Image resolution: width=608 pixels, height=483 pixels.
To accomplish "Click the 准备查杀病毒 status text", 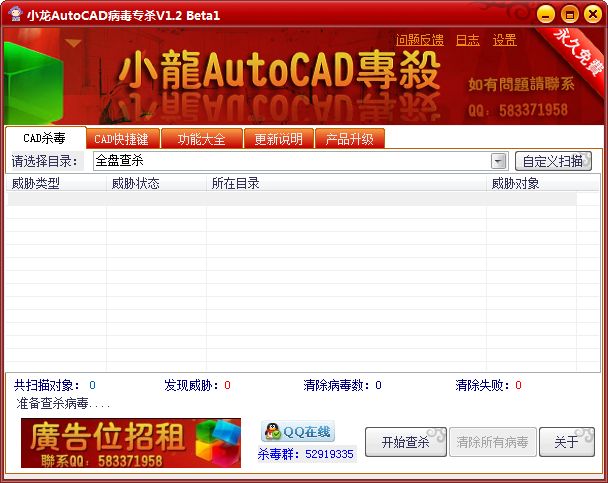I will [x=63, y=404].
